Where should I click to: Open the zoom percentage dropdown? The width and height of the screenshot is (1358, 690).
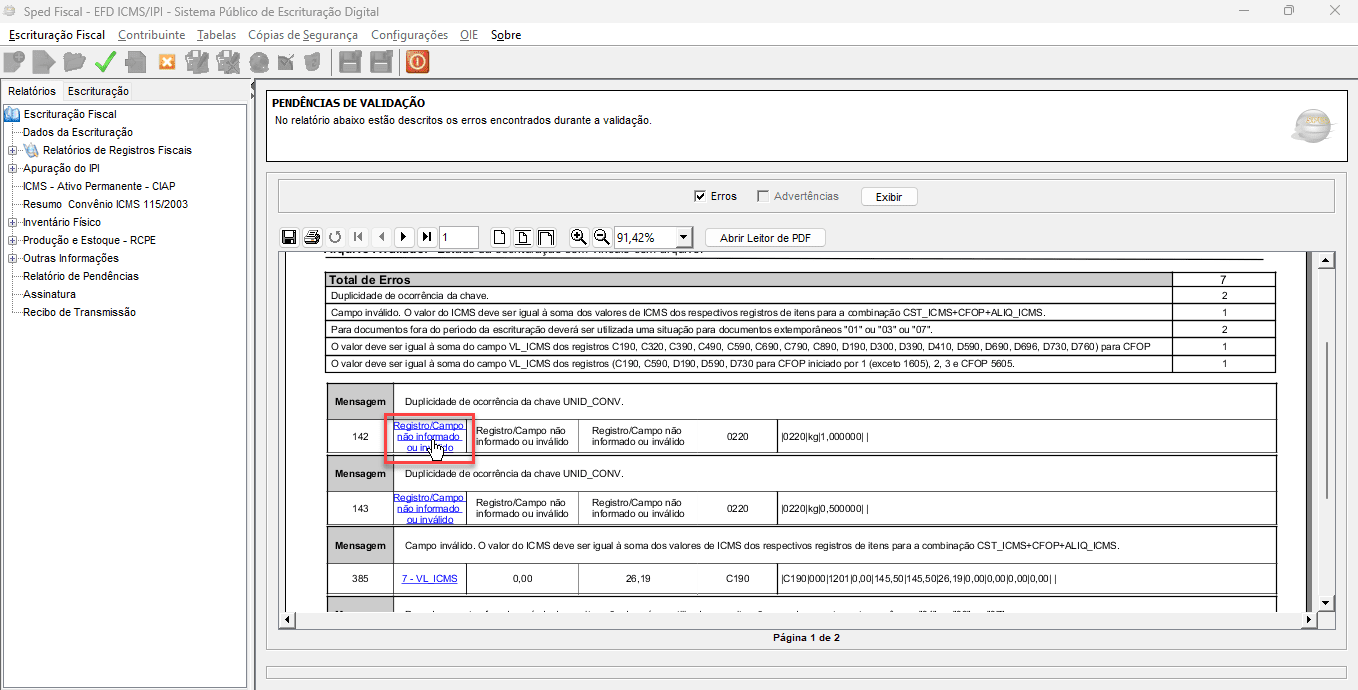click(x=684, y=237)
